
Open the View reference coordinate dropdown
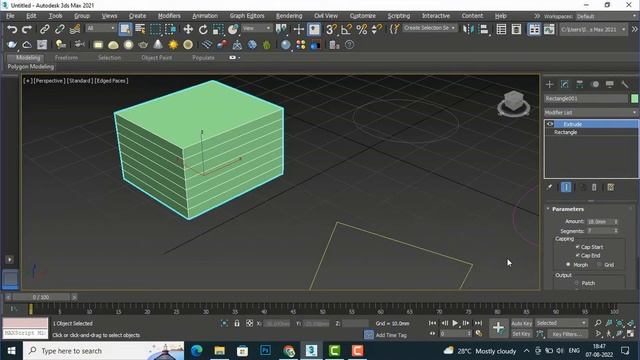pyautogui.click(x=256, y=28)
